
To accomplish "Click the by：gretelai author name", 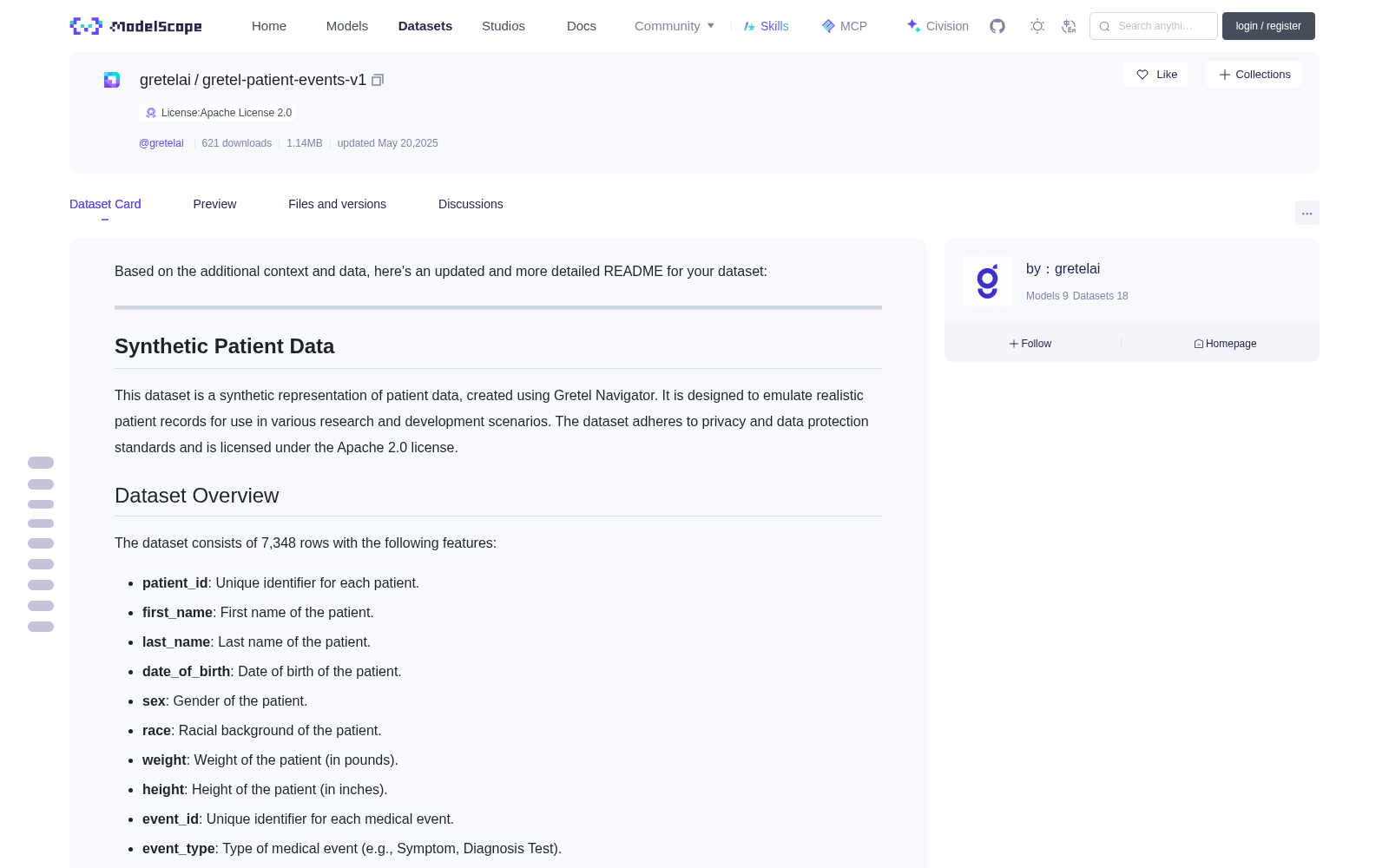I will coord(1063,269).
